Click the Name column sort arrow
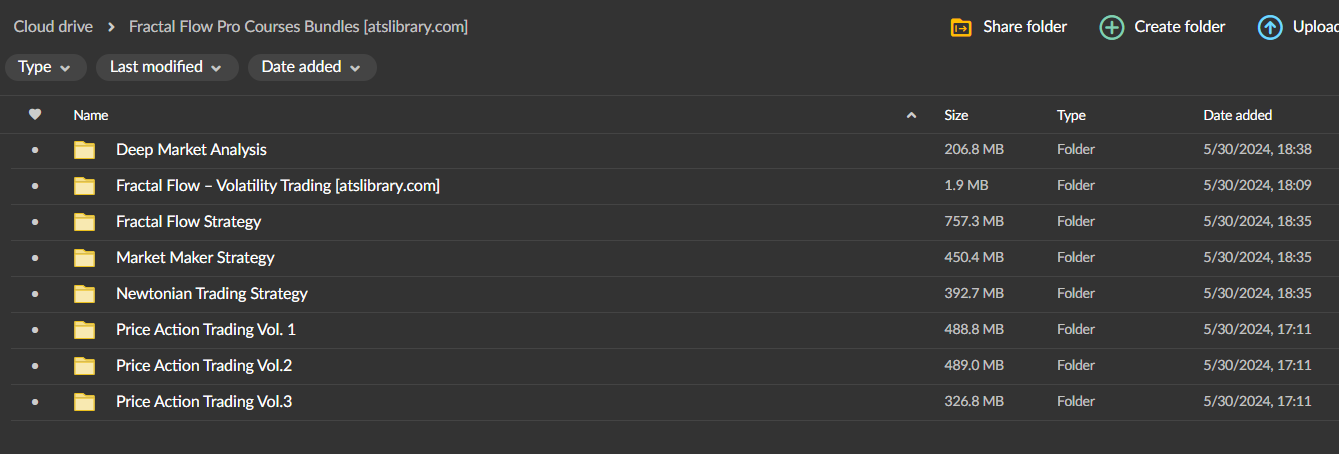 (911, 115)
